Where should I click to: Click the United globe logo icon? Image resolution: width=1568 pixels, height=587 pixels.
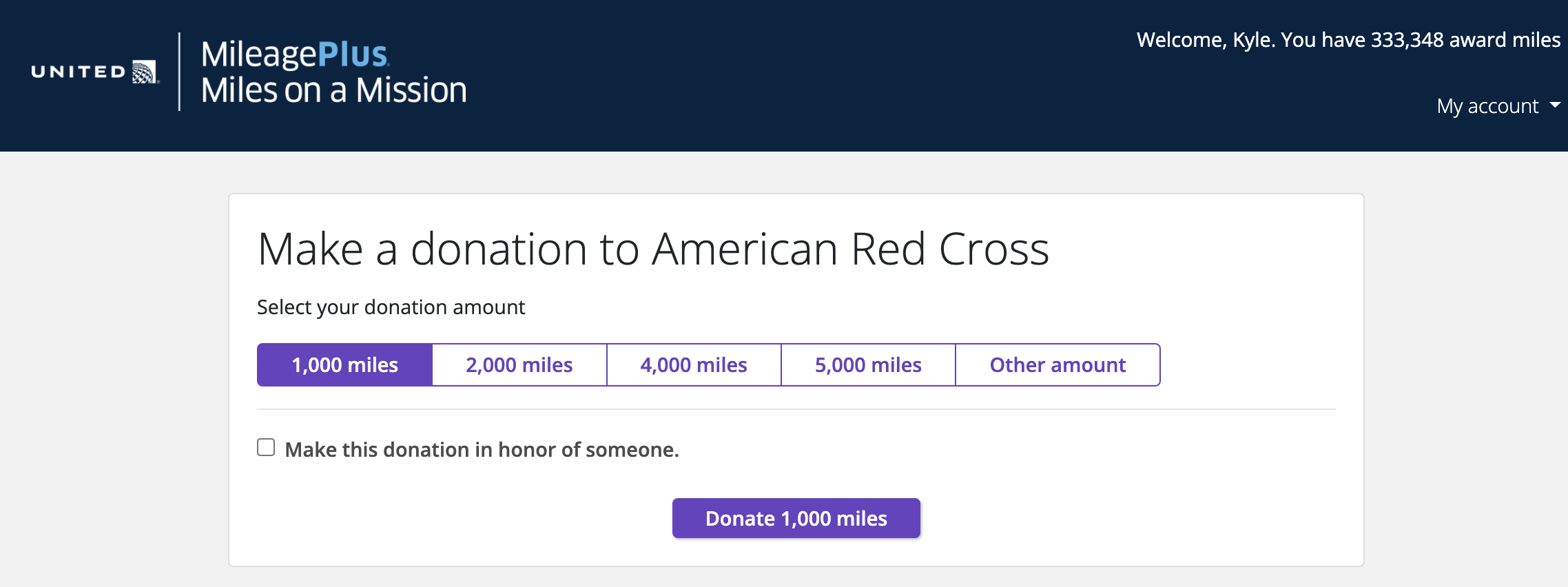145,72
